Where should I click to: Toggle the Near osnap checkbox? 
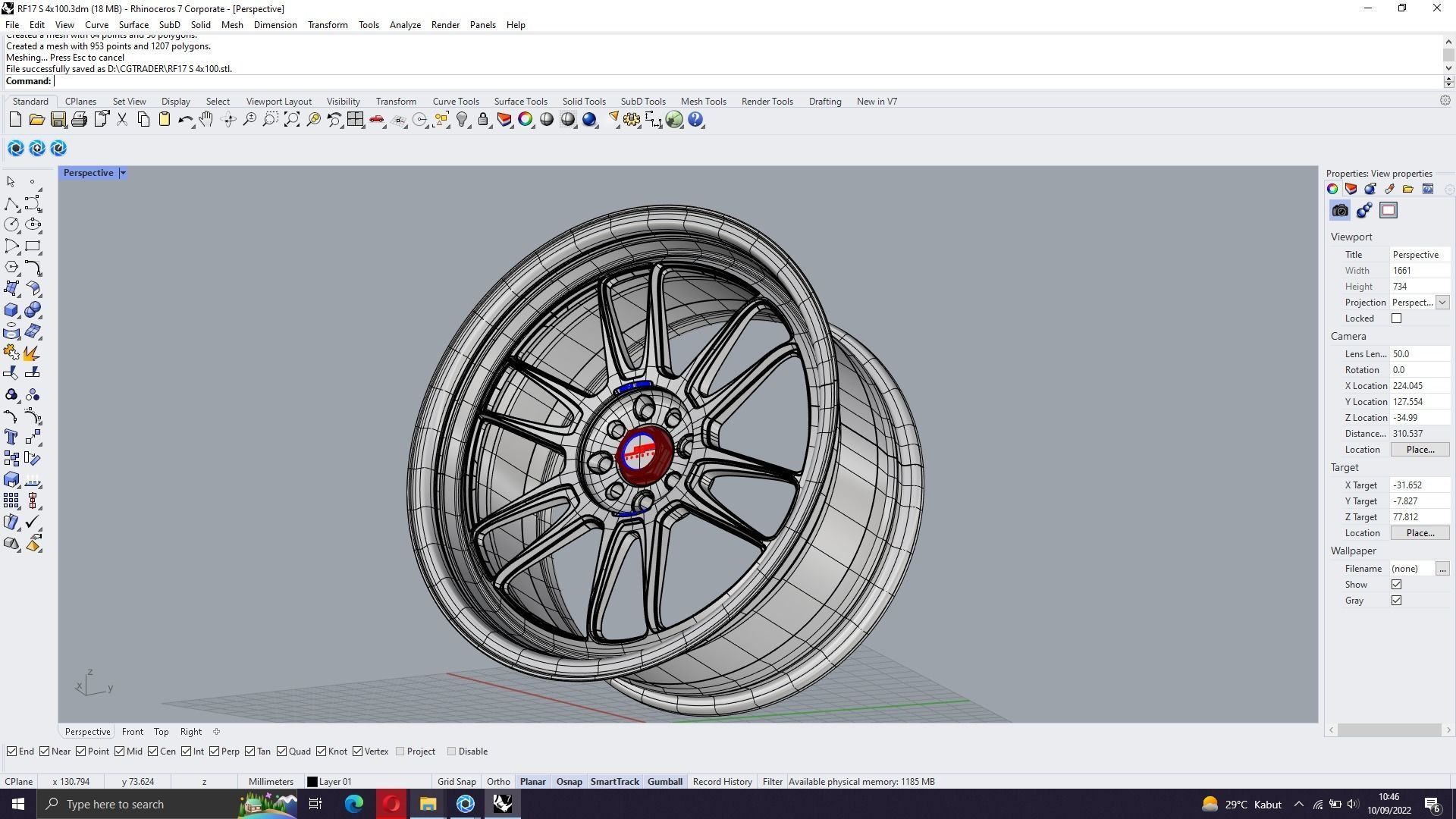pos(45,752)
